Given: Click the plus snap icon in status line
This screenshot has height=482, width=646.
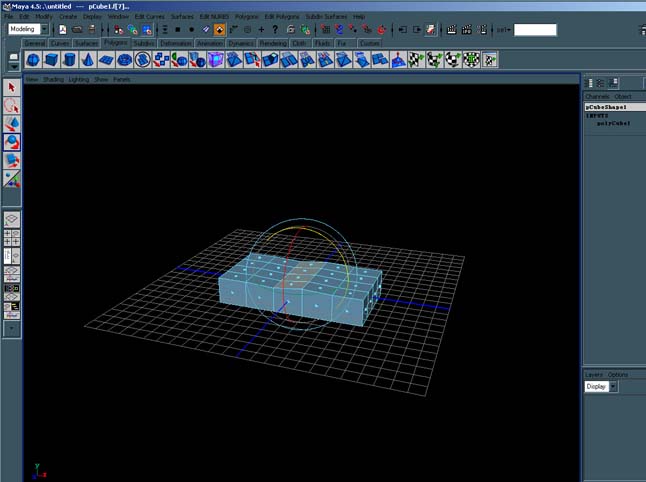Looking at the screenshot, I should (261, 30).
